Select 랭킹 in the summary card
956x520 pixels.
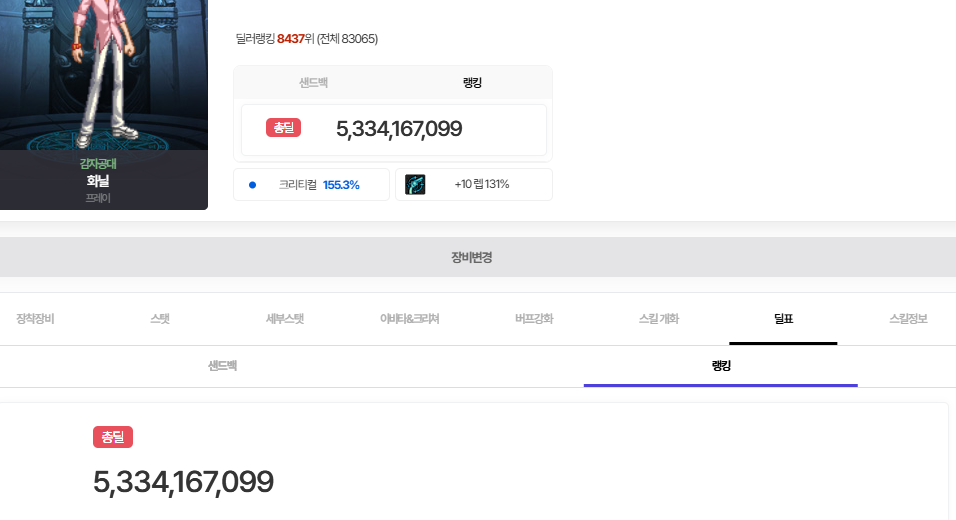click(x=472, y=82)
